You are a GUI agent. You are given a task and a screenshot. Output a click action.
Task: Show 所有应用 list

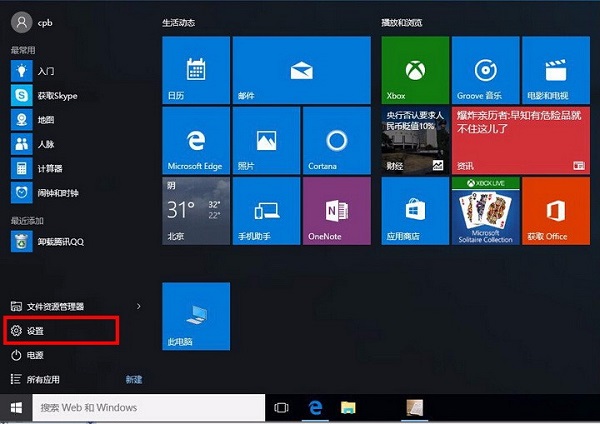point(43,380)
